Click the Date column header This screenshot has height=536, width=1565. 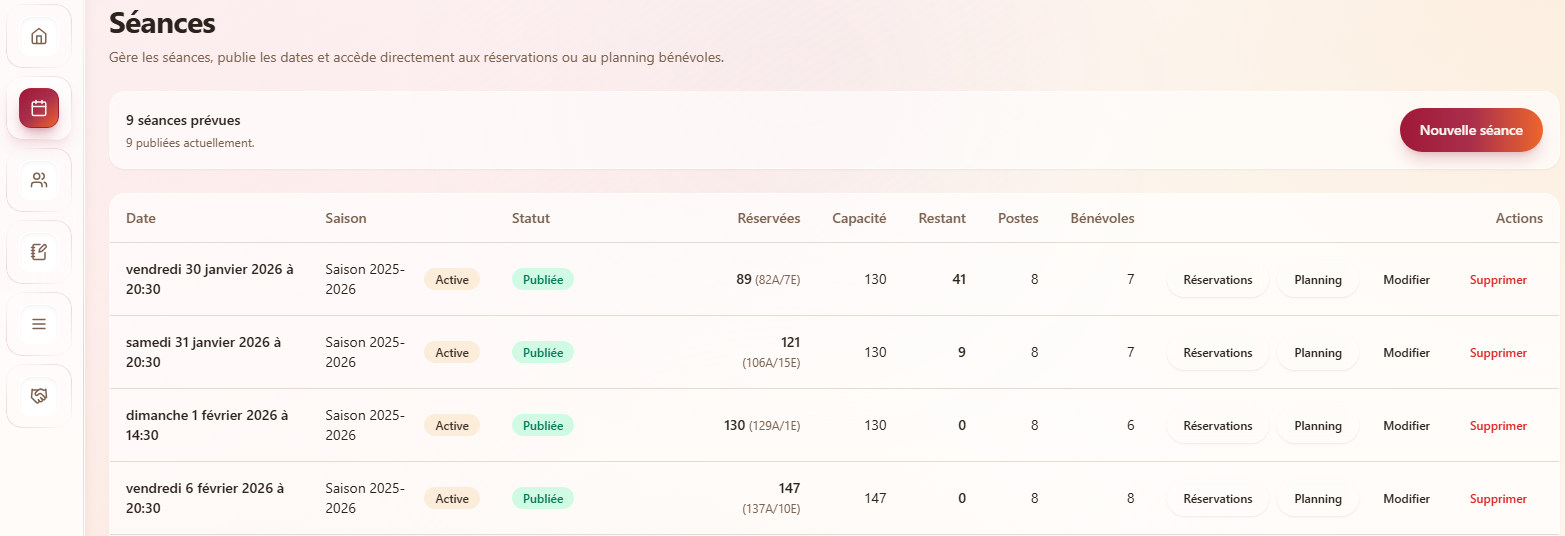point(141,218)
